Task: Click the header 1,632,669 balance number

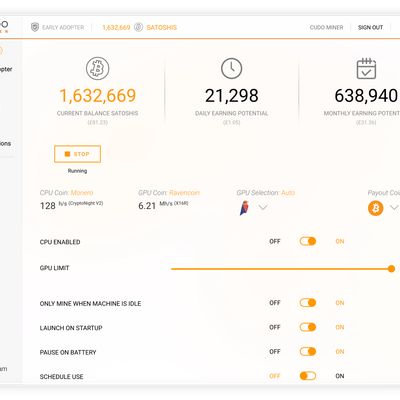Action: click(x=116, y=27)
